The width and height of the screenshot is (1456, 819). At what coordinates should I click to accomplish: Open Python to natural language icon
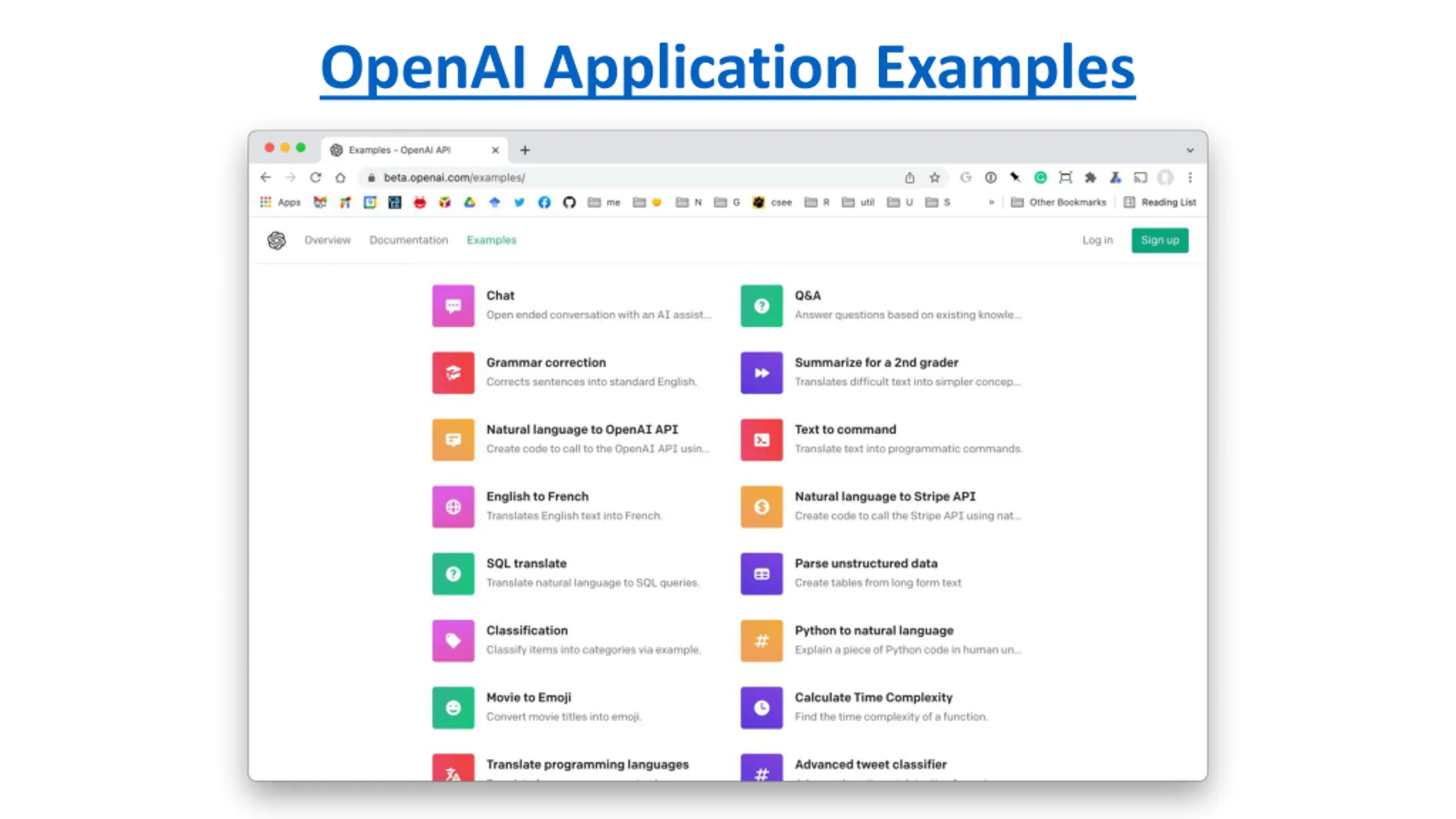tap(761, 641)
